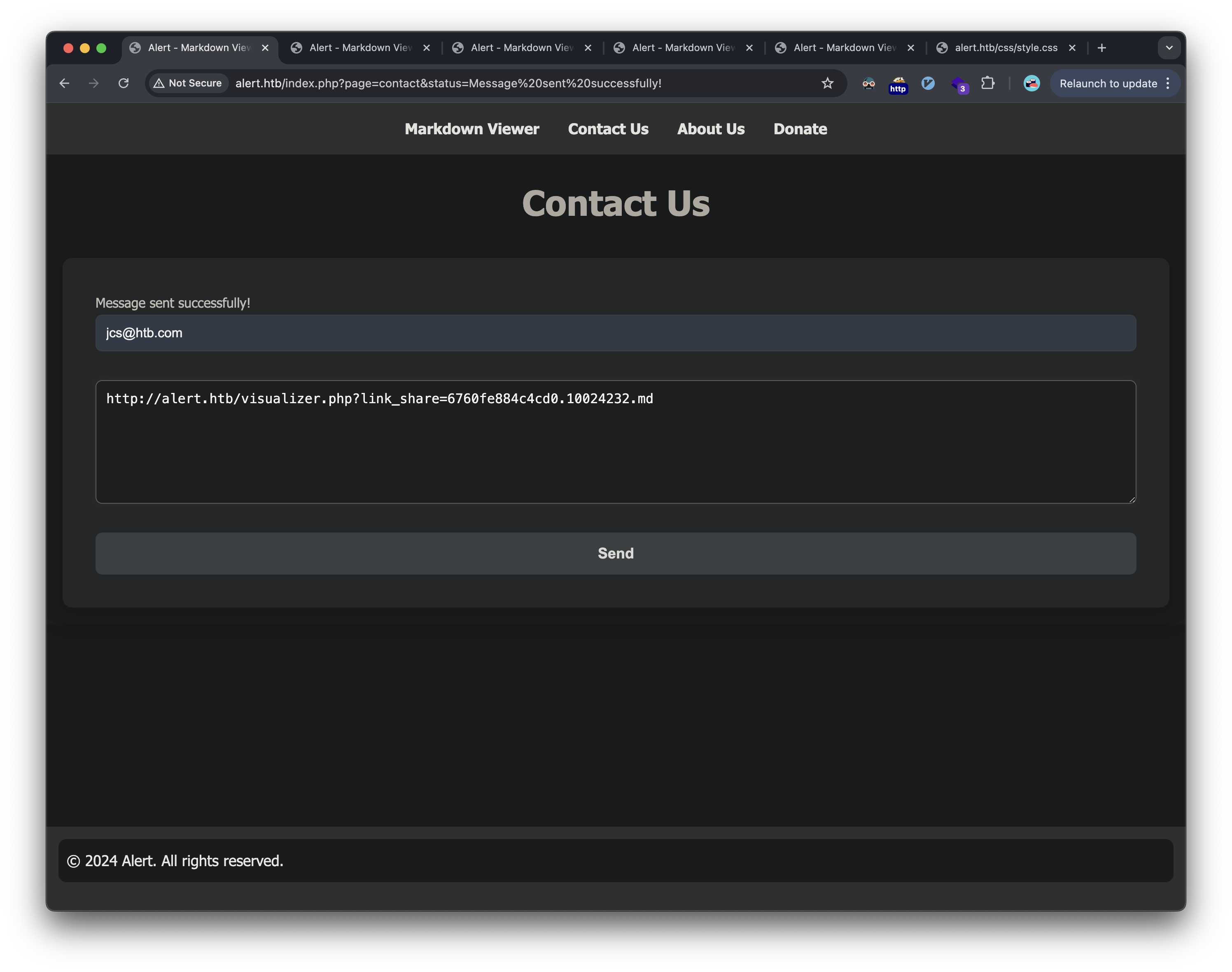Viewport: 1232px width, 972px height.
Task: Open the Extensions puzzle-piece menu
Action: 988,83
